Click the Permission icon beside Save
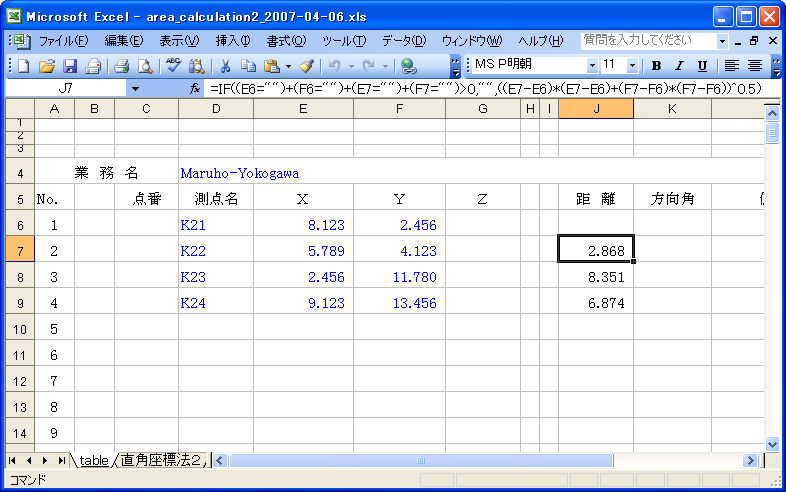This screenshot has width=786, height=492. pyautogui.click(x=93, y=66)
